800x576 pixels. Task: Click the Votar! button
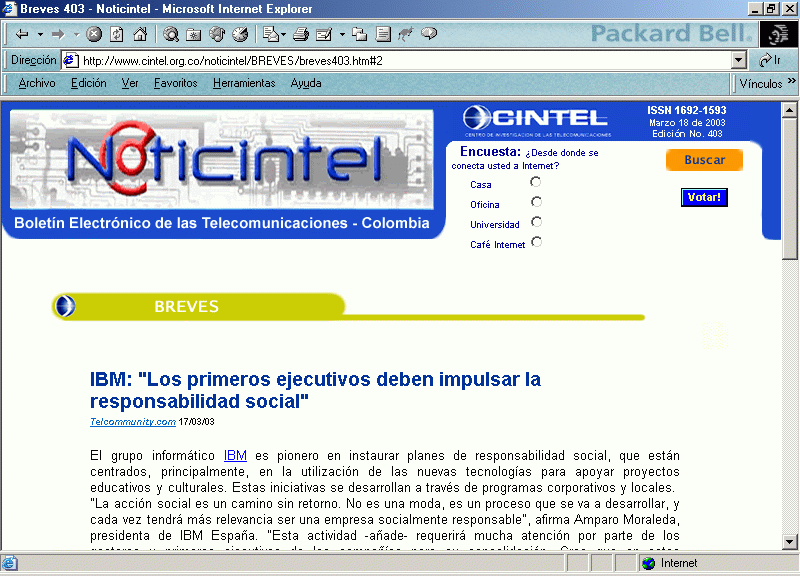tap(704, 197)
